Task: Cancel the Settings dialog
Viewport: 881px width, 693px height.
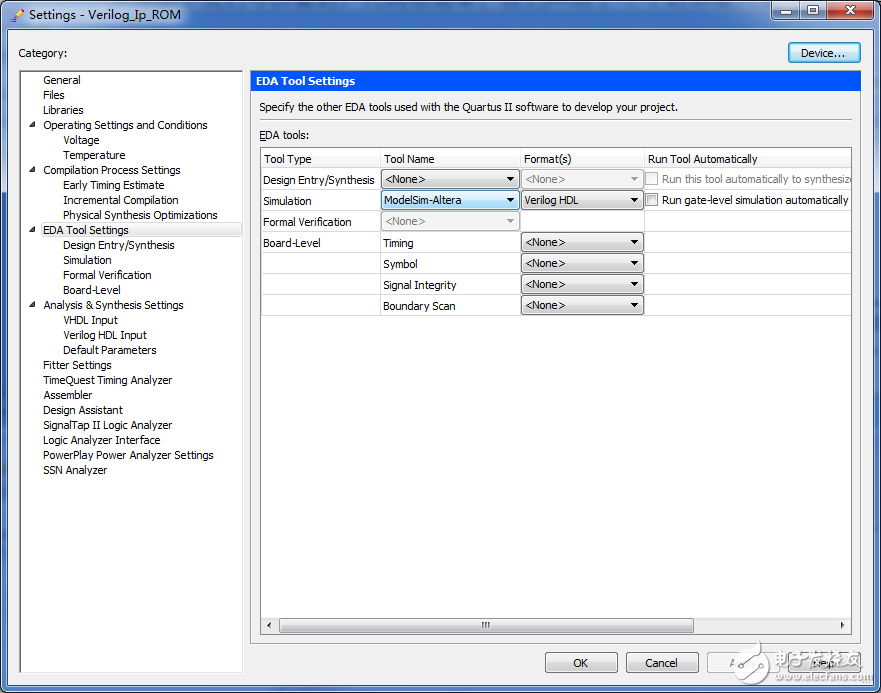Action: click(661, 663)
